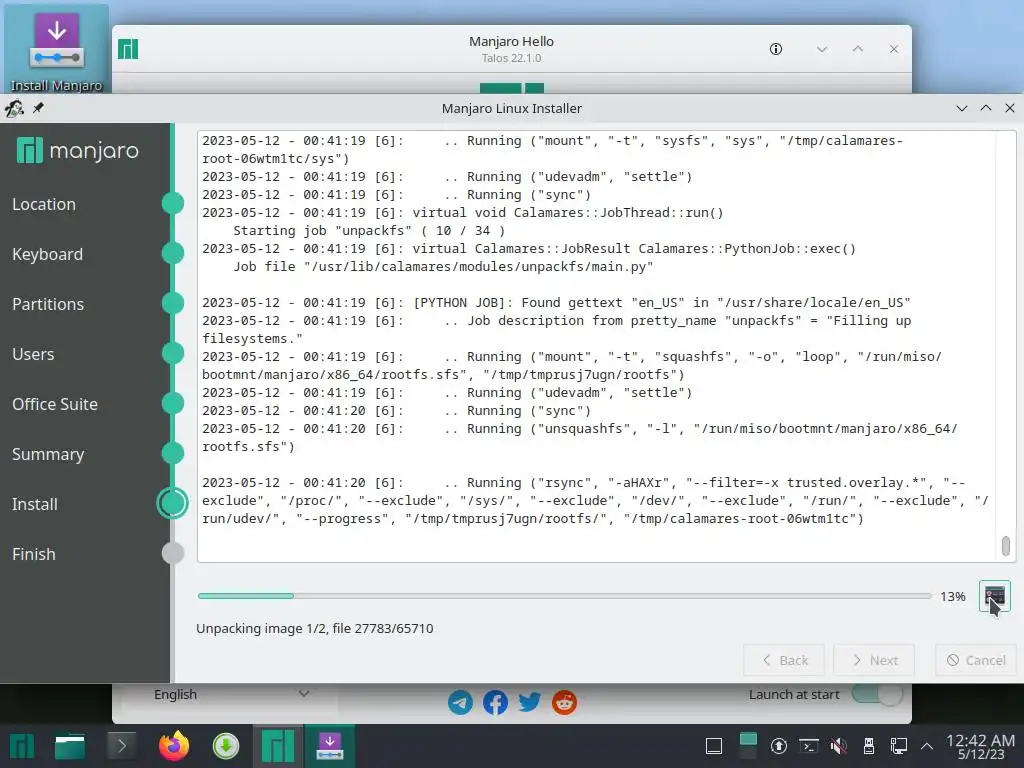This screenshot has width=1024, height=768.
Task: Select the Install step in sidebar
Action: [x=35, y=504]
